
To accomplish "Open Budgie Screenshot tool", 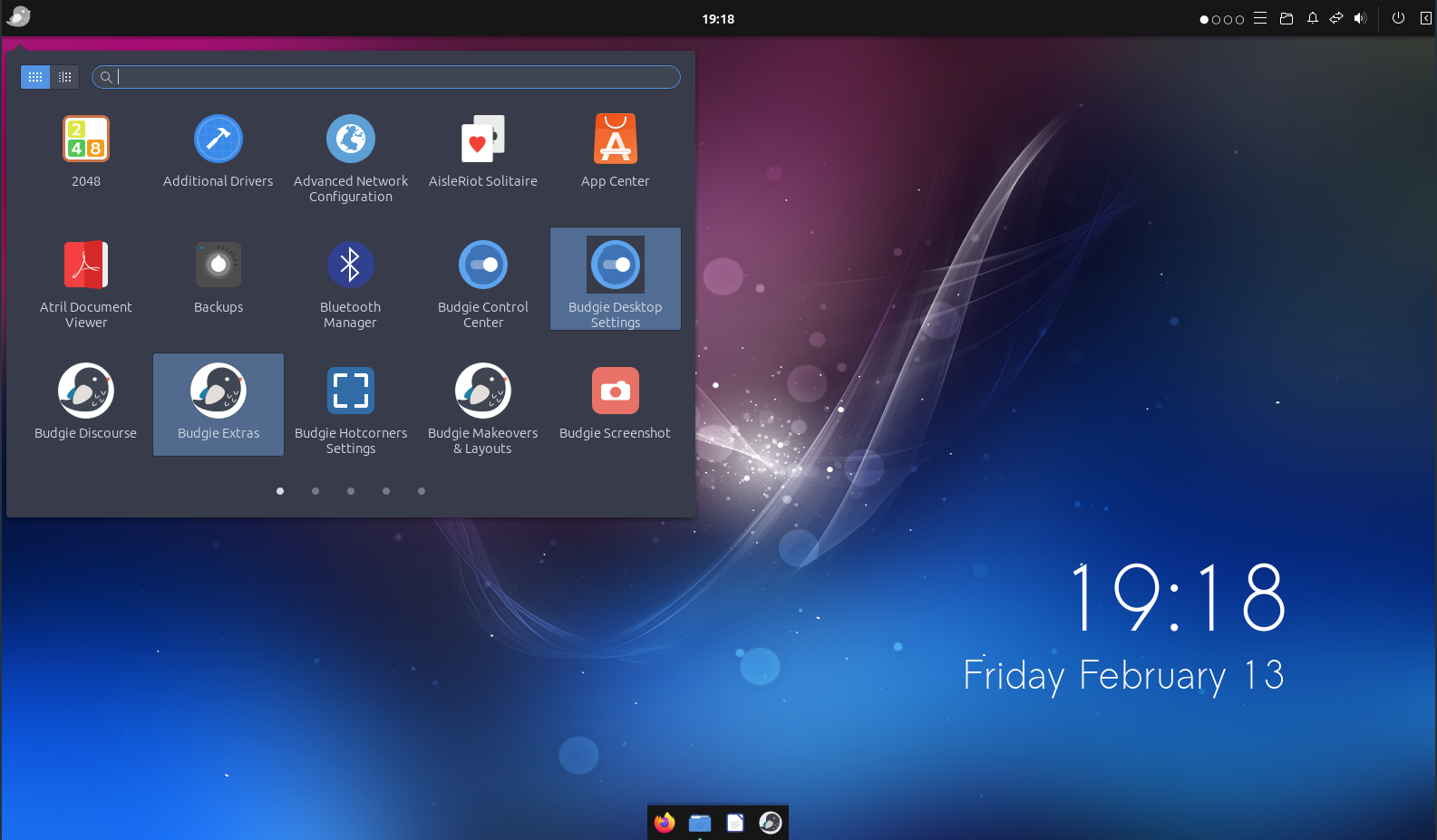I will [x=616, y=405].
